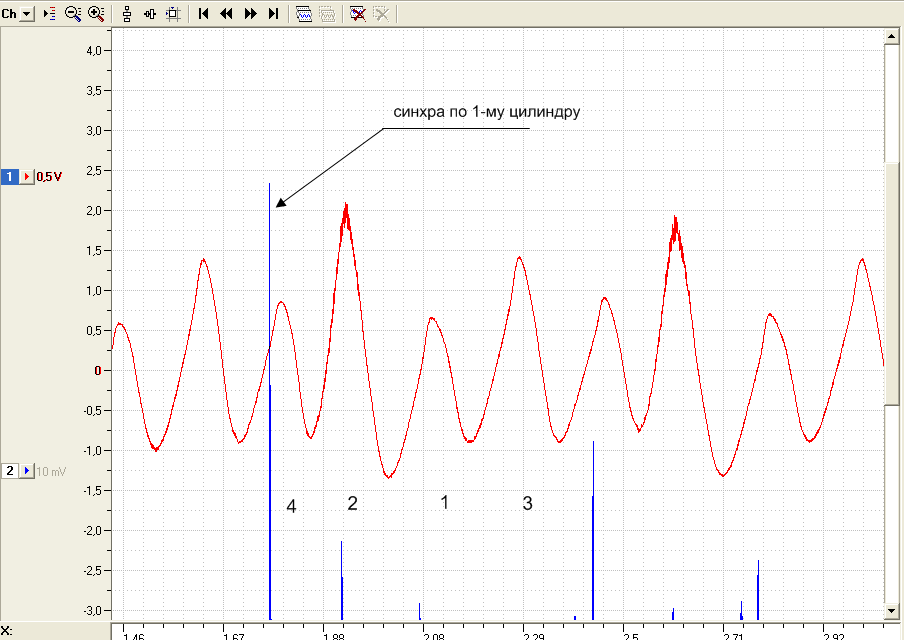This screenshot has height=640, width=904.
Task: Jump to the last frame
Action: 274,13
